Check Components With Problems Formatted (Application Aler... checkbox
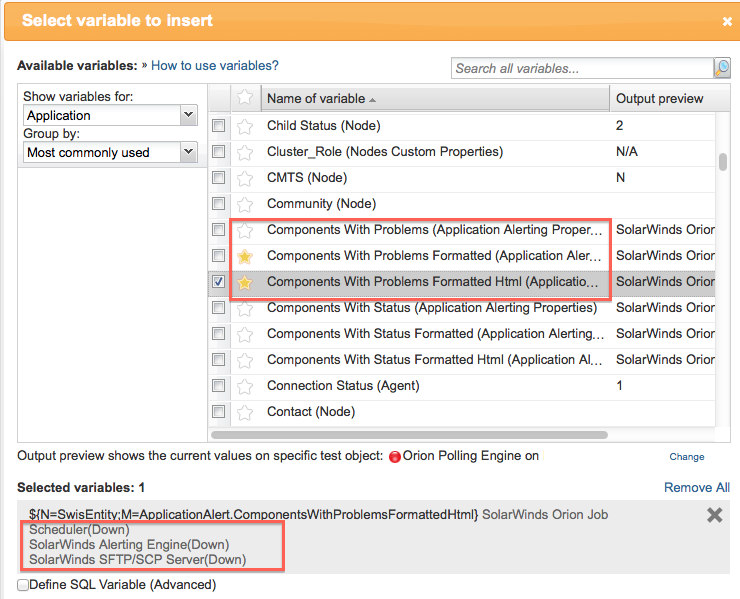The height and width of the screenshot is (599, 740). 219,255
